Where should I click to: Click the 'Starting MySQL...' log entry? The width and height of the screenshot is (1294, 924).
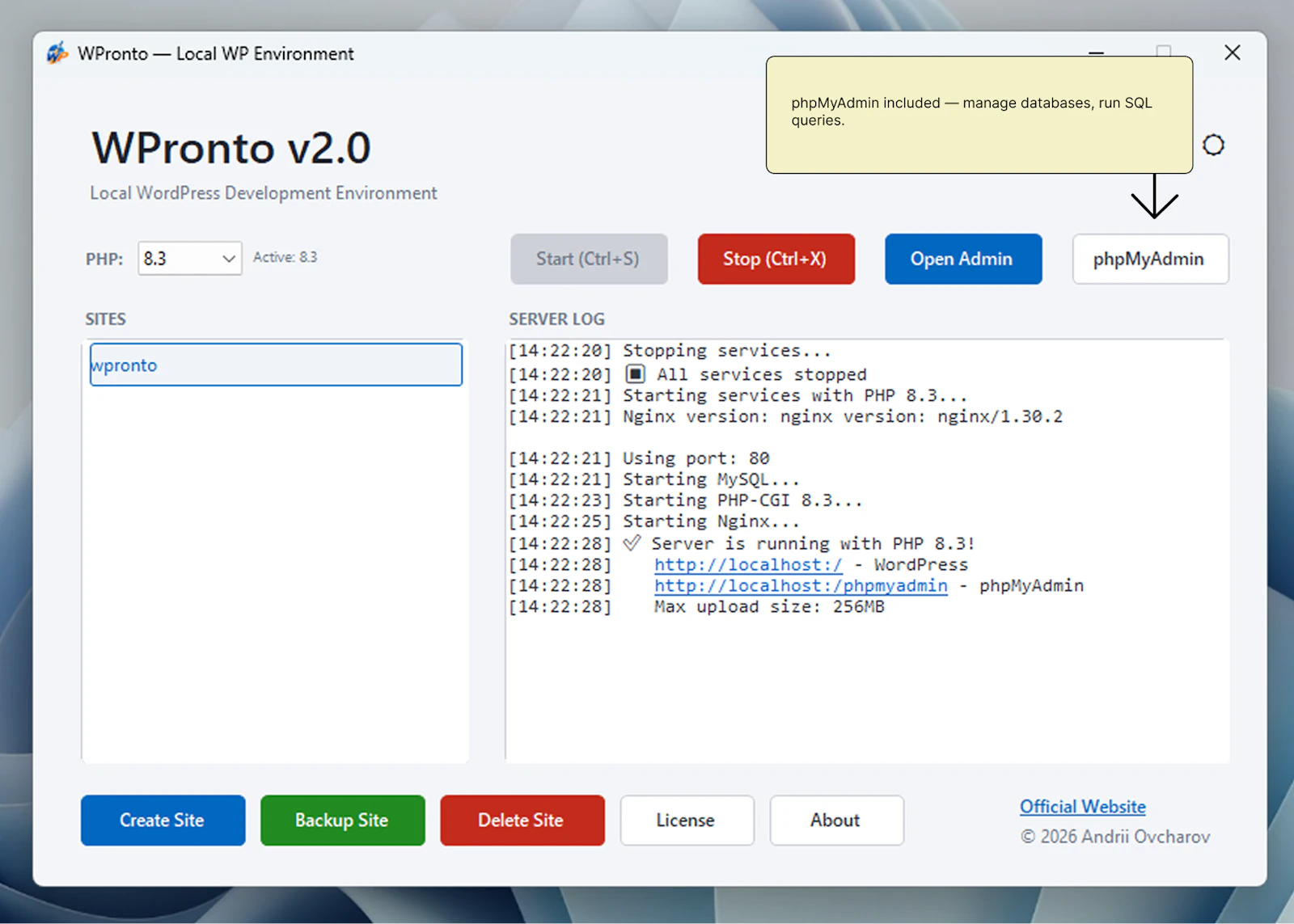pyautogui.click(x=711, y=479)
